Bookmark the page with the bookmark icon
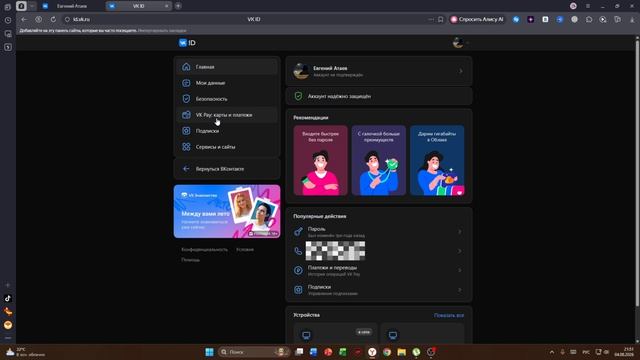The height and width of the screenshot is (360, 640). 440,19
